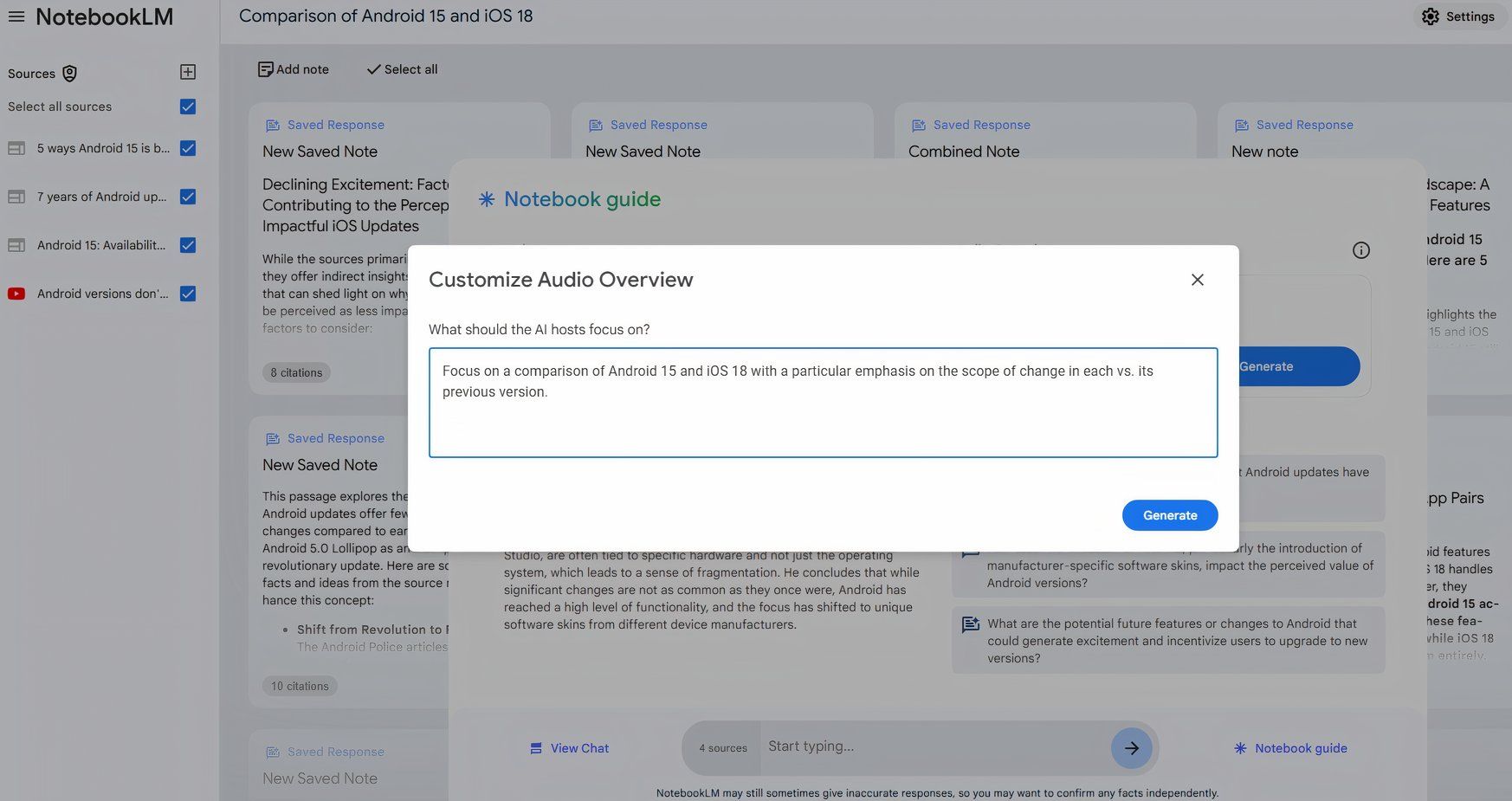This screenshot has height=801, width=1512.
Task: Click the Notebook guide asterisk icon at bottom
Action: [1240, 748]
